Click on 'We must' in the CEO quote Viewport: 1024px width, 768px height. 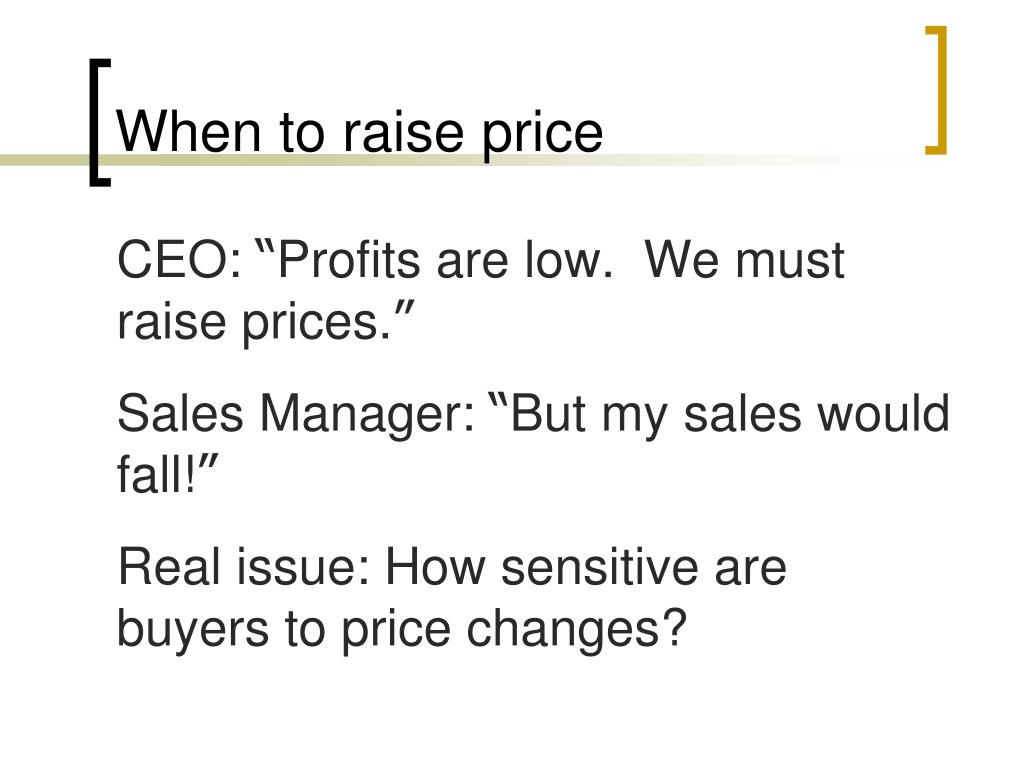pos(744,260)
